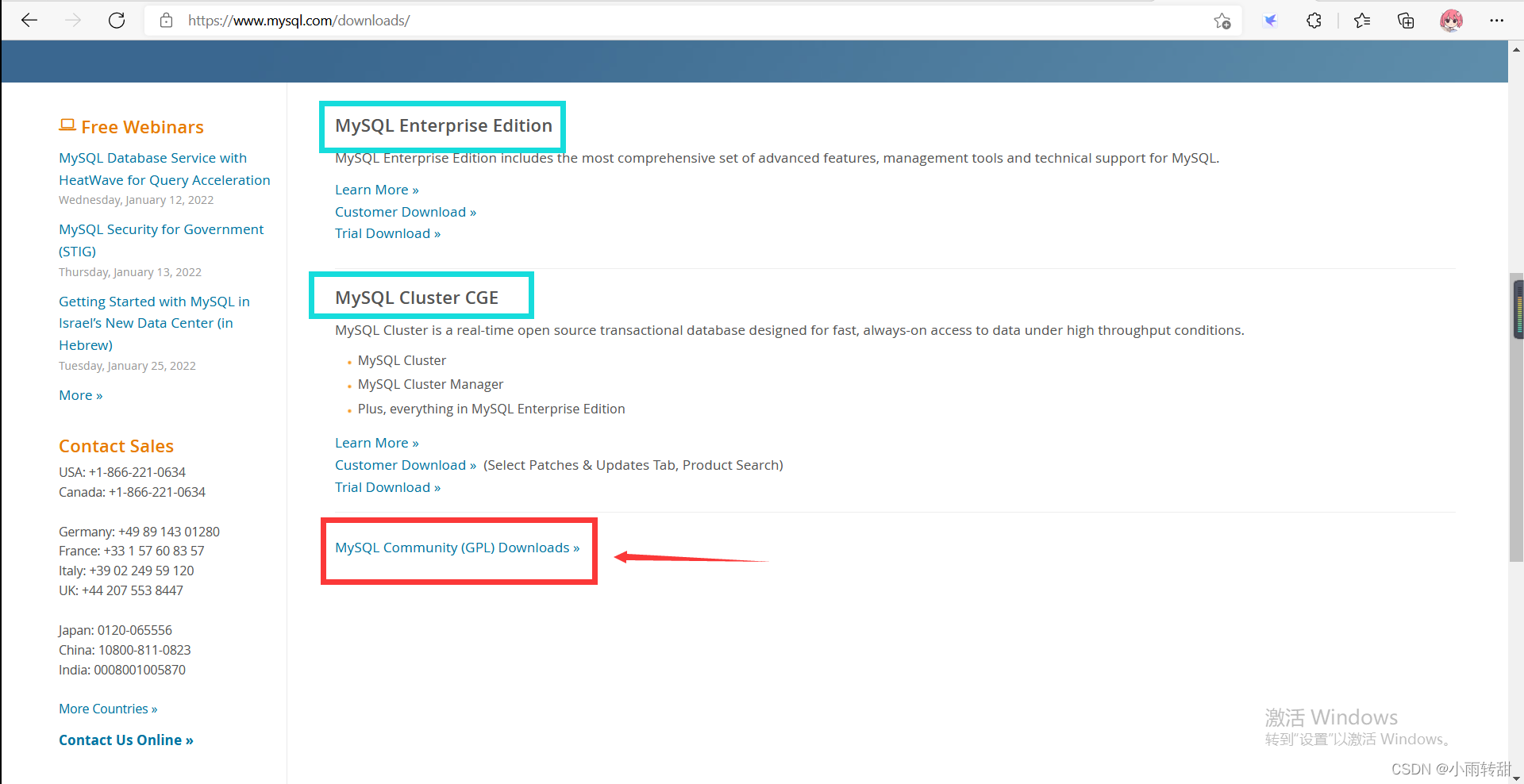Select '(Select Patches & Updates Tab, Product Search)' note
Viewport: 1524px width, 784px height.
(633, 465)
